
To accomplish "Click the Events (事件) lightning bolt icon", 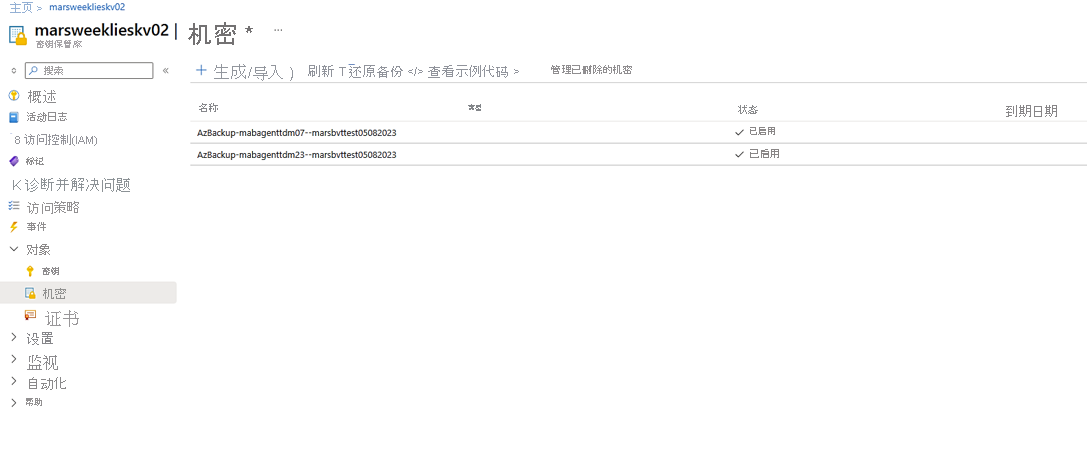I will [x=14, y=227].
